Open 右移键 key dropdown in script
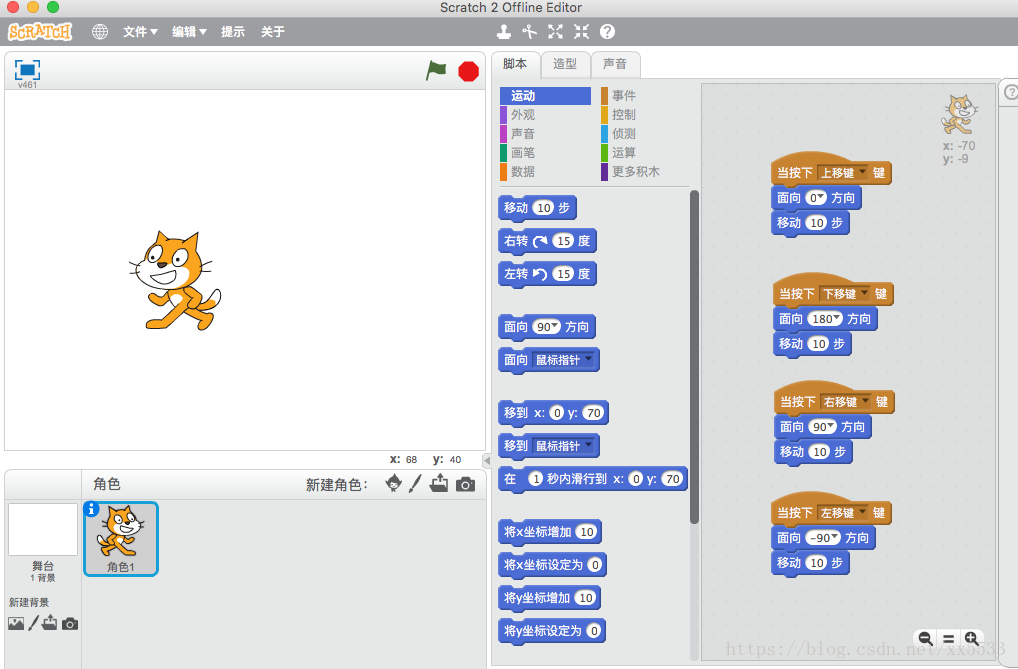Viewport: 1018px width, 669px height. [x=846, y=401]
